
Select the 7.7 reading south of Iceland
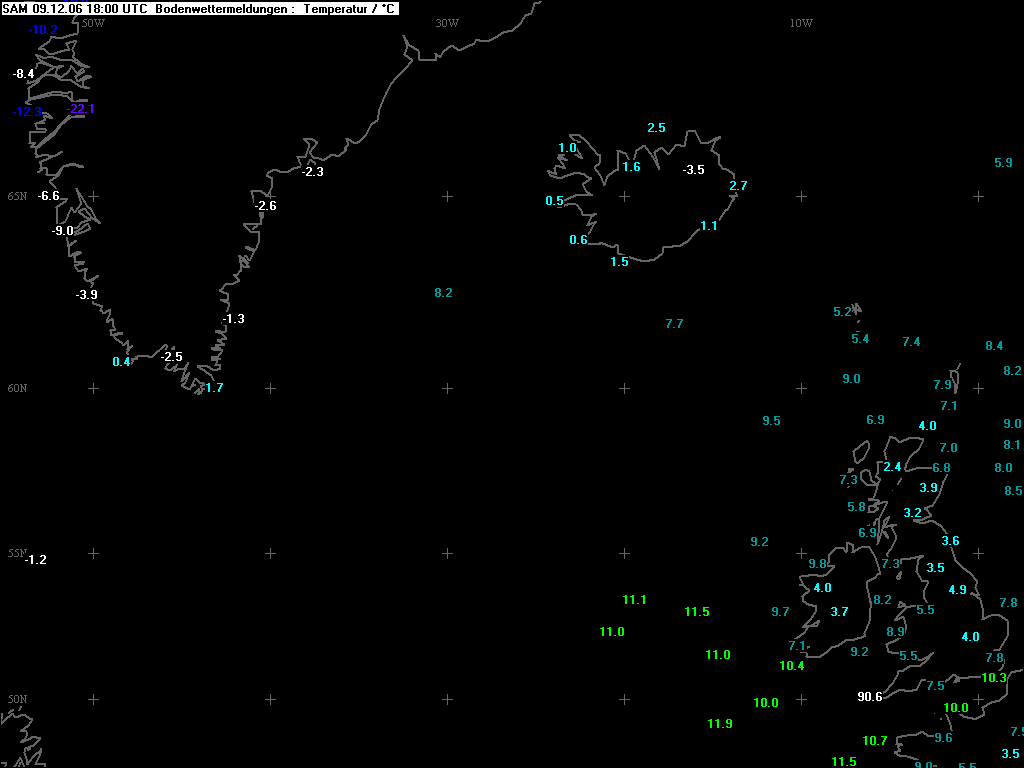674,324
